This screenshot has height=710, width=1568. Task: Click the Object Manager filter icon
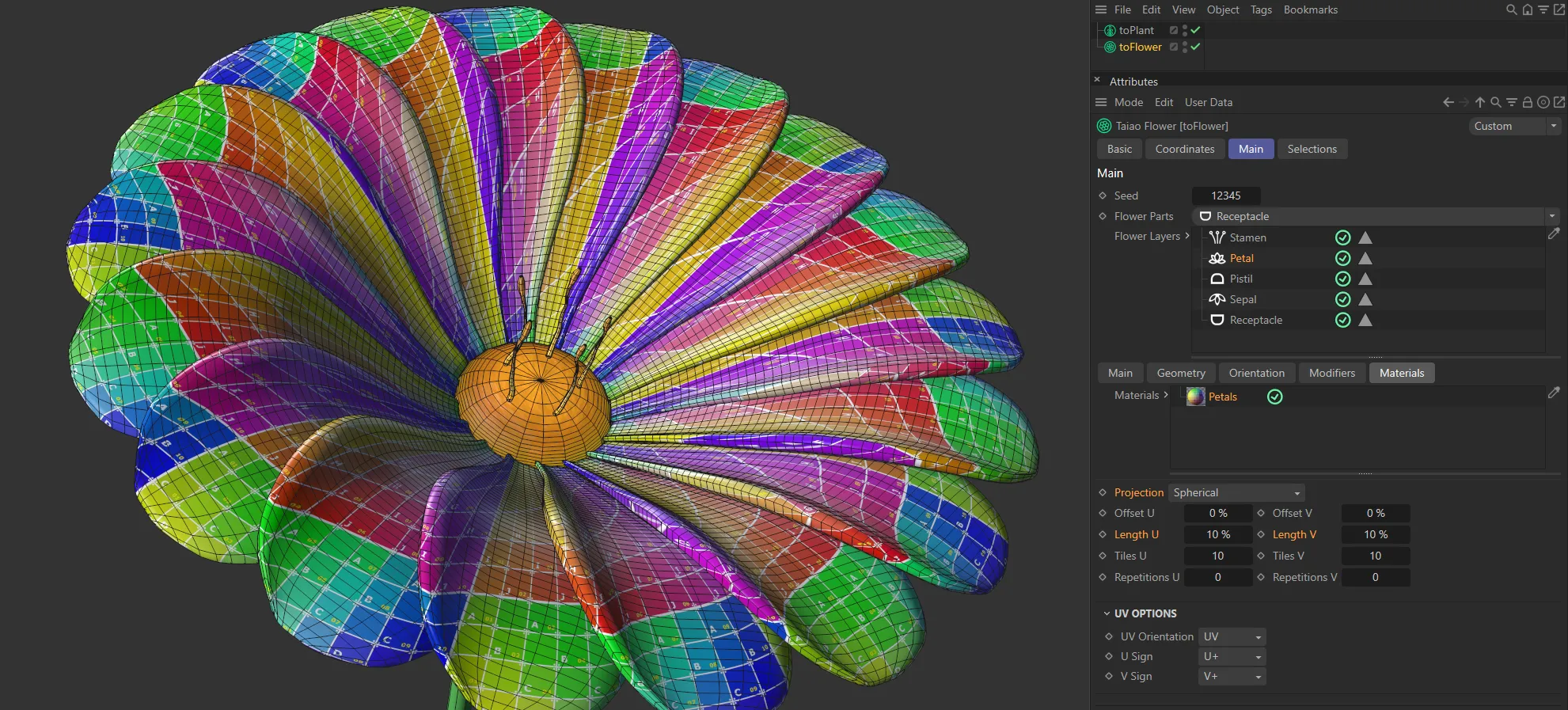[x=1543, y=9]
